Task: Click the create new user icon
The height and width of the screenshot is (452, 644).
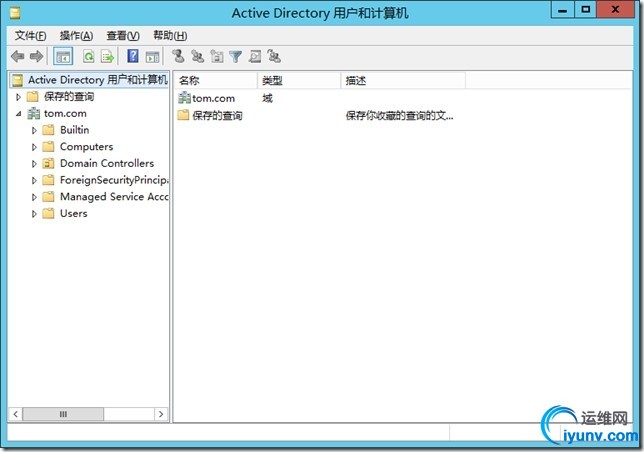Action: [178, 56]
